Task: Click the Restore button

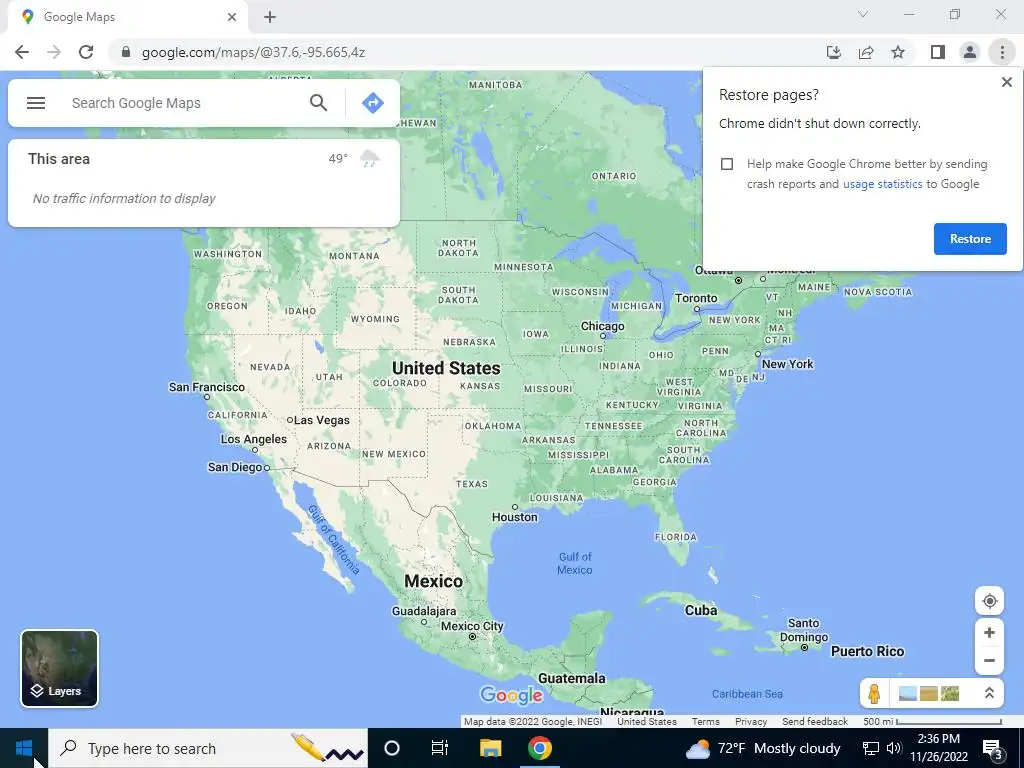Action: 970,239
